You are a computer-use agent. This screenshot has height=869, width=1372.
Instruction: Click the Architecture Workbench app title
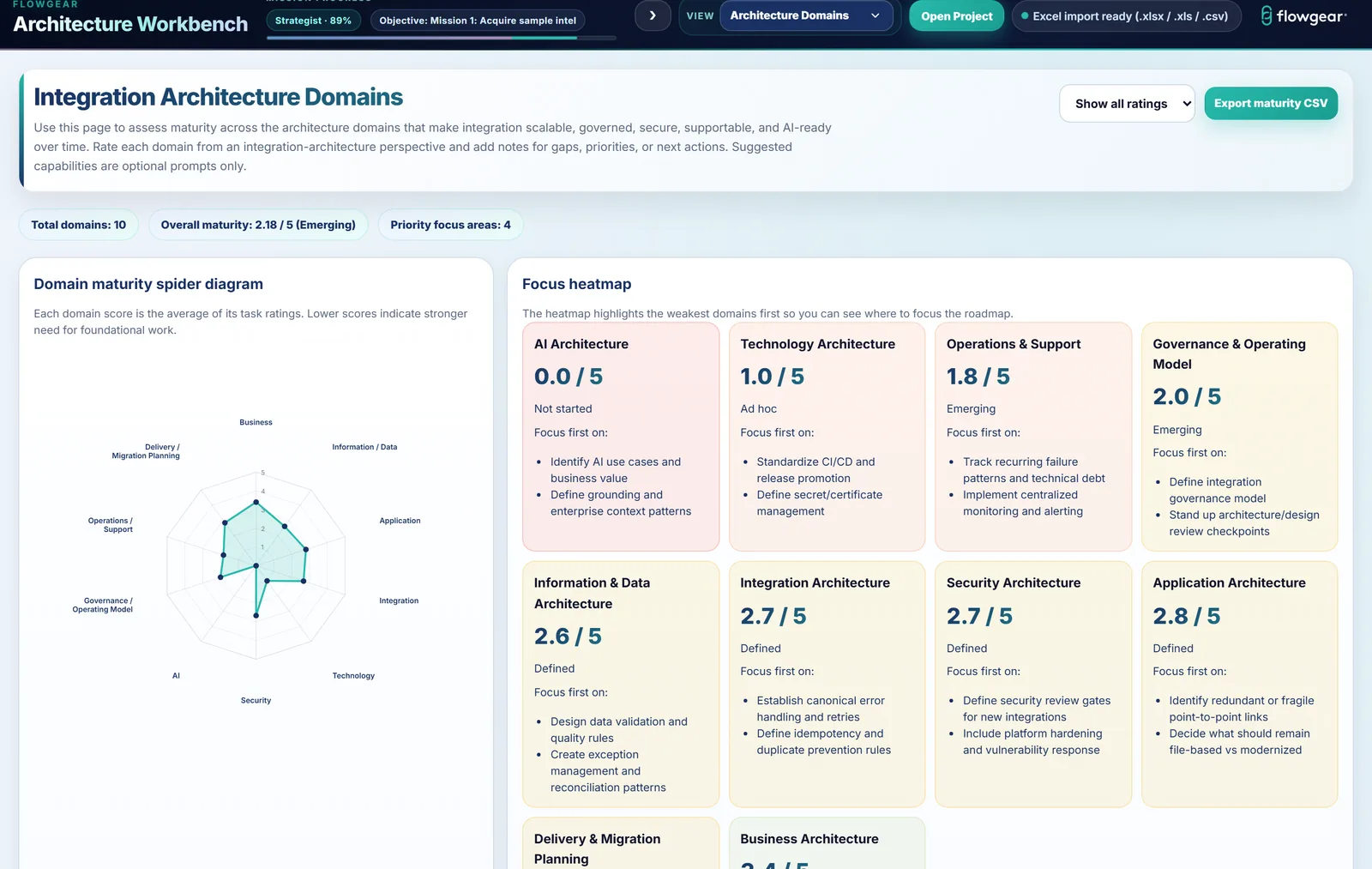pos(130,24)
